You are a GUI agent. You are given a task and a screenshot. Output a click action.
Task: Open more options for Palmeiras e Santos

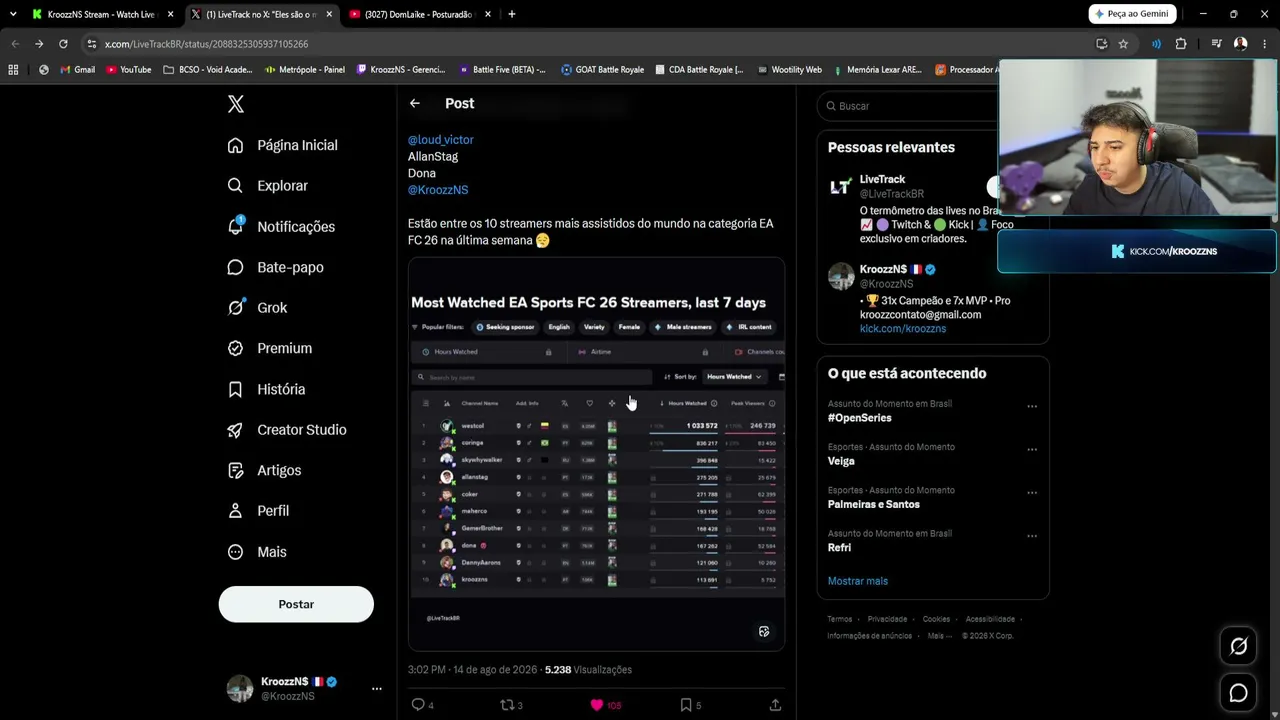click(x=1032, y=492)
